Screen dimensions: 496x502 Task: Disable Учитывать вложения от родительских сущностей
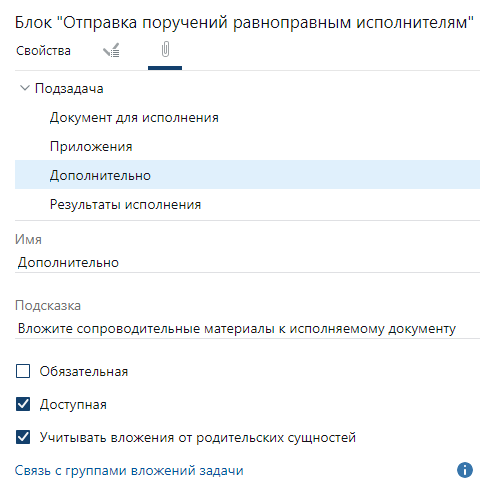[23, 437]
